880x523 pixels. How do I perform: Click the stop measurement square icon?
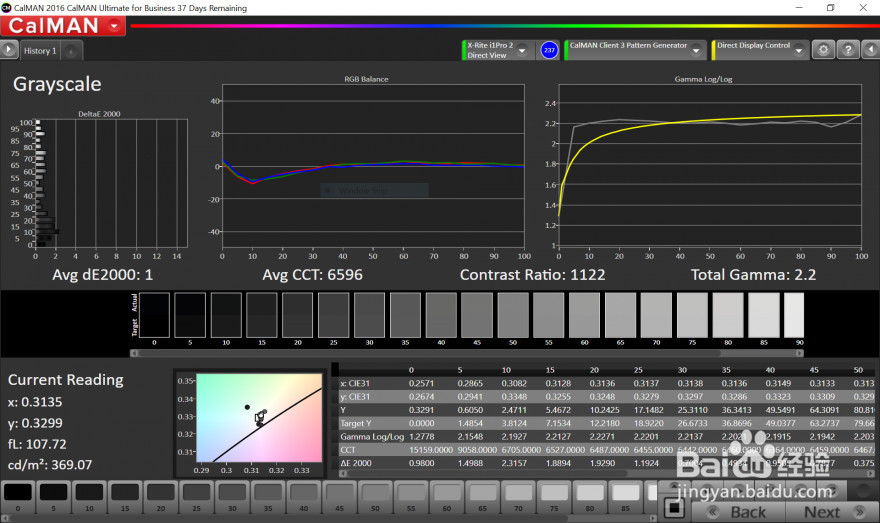pos(674,508)
